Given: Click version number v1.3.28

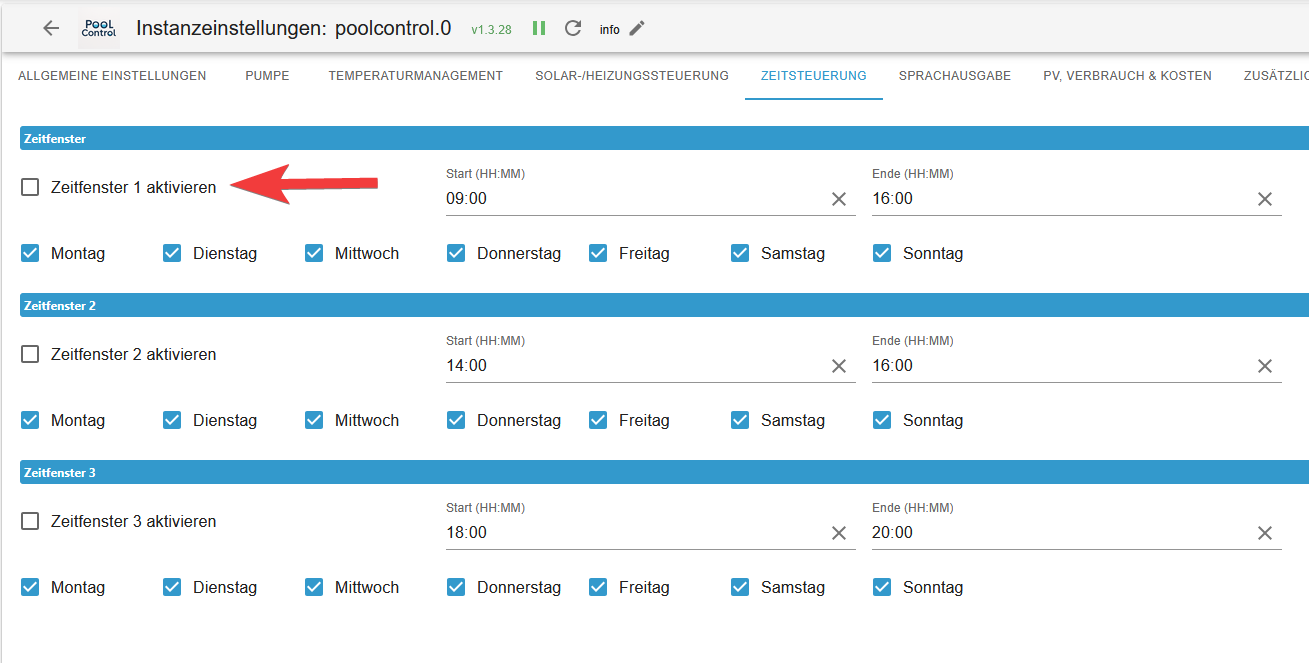Looking at the screenshot, I should pos(491,30).
